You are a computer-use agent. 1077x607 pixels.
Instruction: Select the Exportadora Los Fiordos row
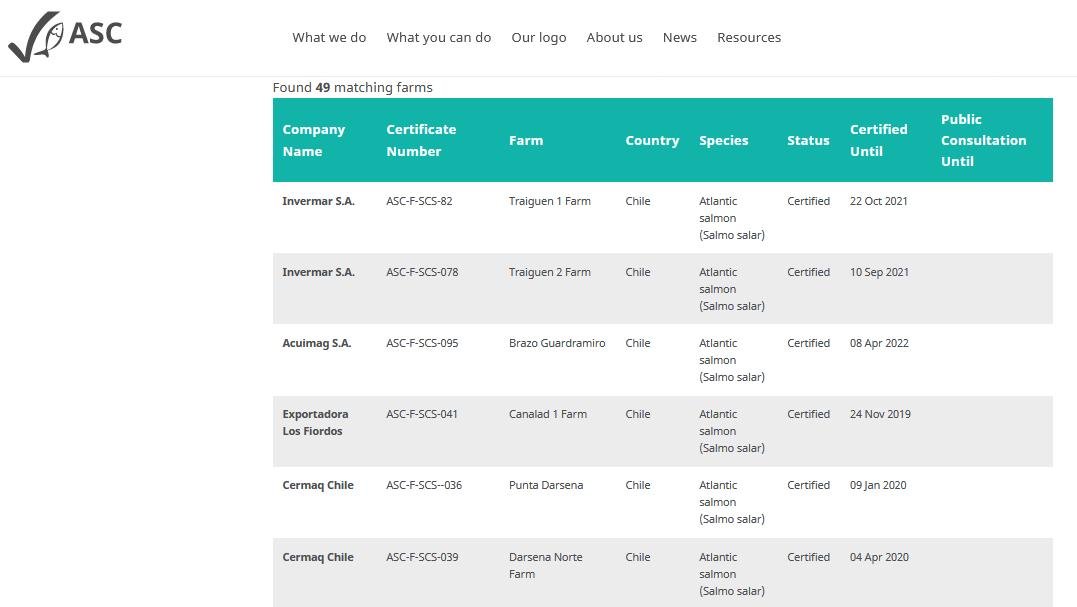pos(315,423)
